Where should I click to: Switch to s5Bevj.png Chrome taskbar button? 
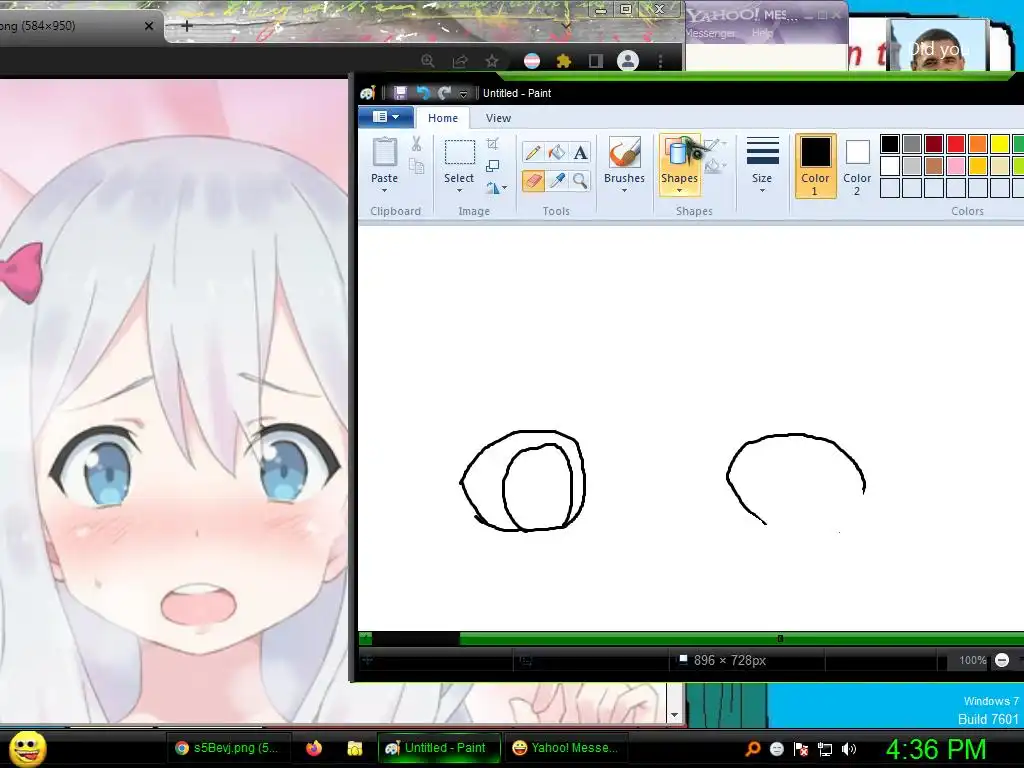(226, 748)
